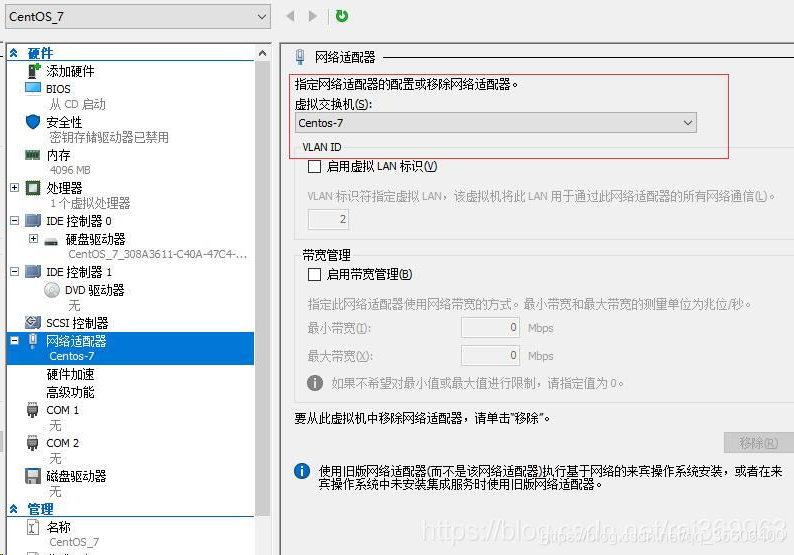Click the IDE 控制器 0 icon
This screenshot has width=794, height=555.
tap(33, 221)
